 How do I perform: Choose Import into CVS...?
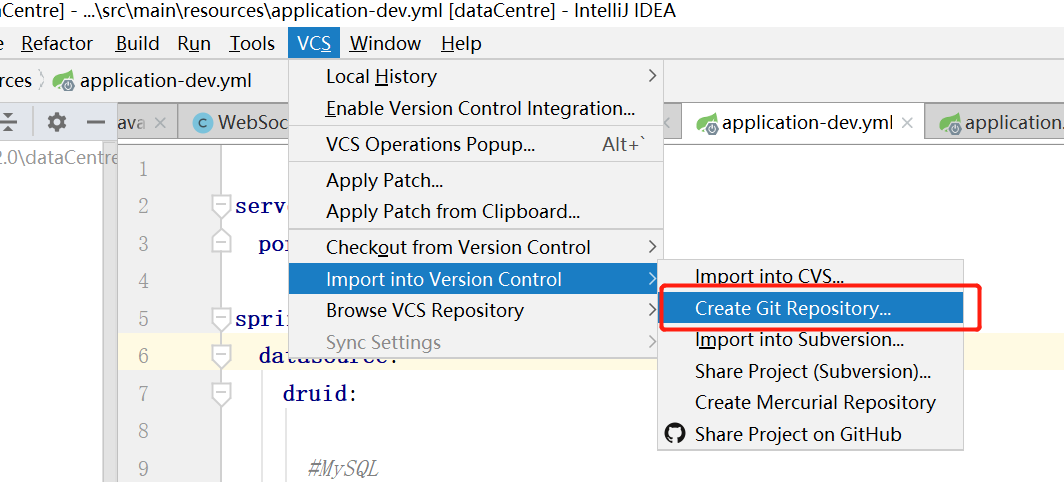coord(811,276)
